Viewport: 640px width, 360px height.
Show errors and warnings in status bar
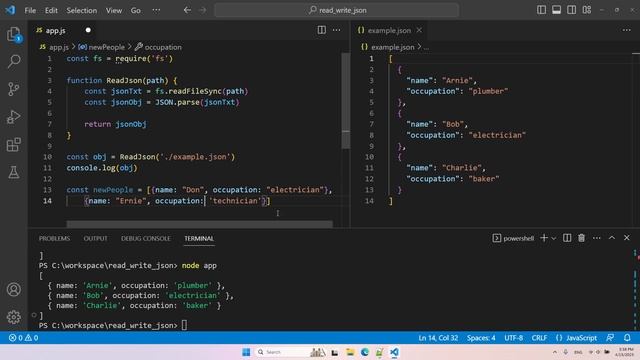23,338
